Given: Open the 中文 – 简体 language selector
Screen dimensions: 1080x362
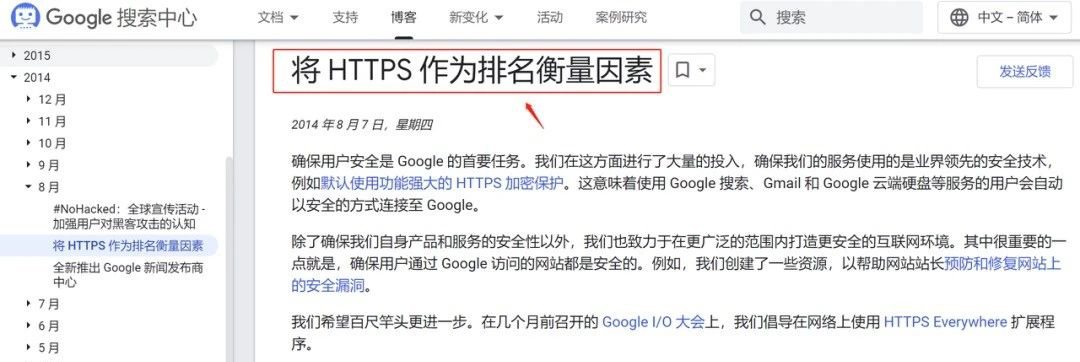Looking at the screenshot, I should (x=1005, y=18).
